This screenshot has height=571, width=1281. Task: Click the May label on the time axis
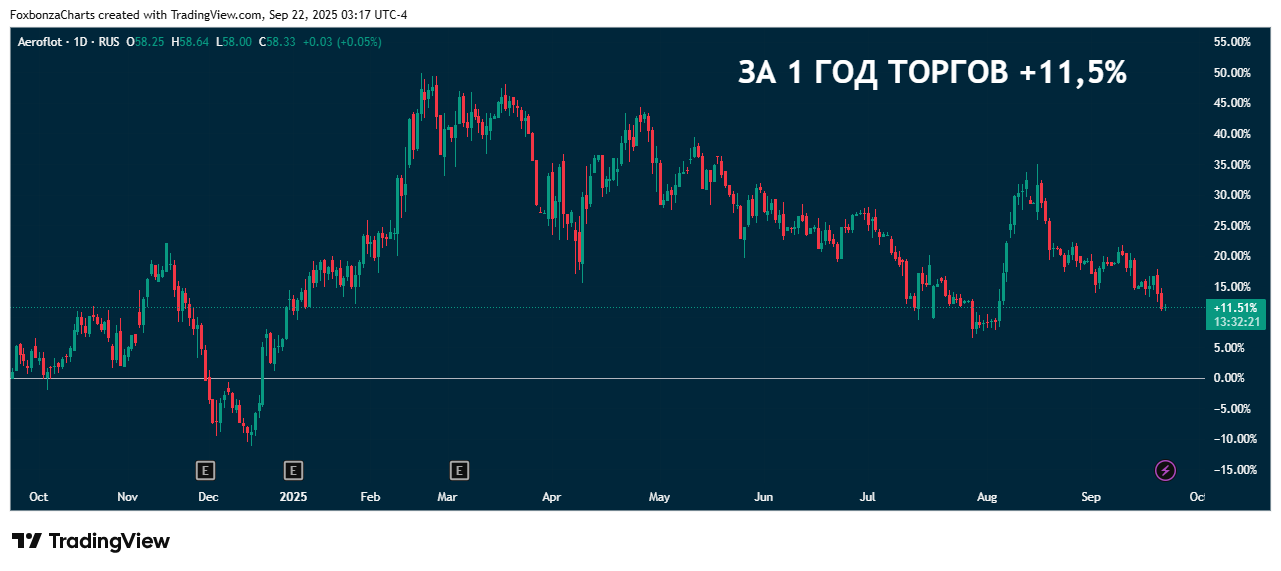659,497
